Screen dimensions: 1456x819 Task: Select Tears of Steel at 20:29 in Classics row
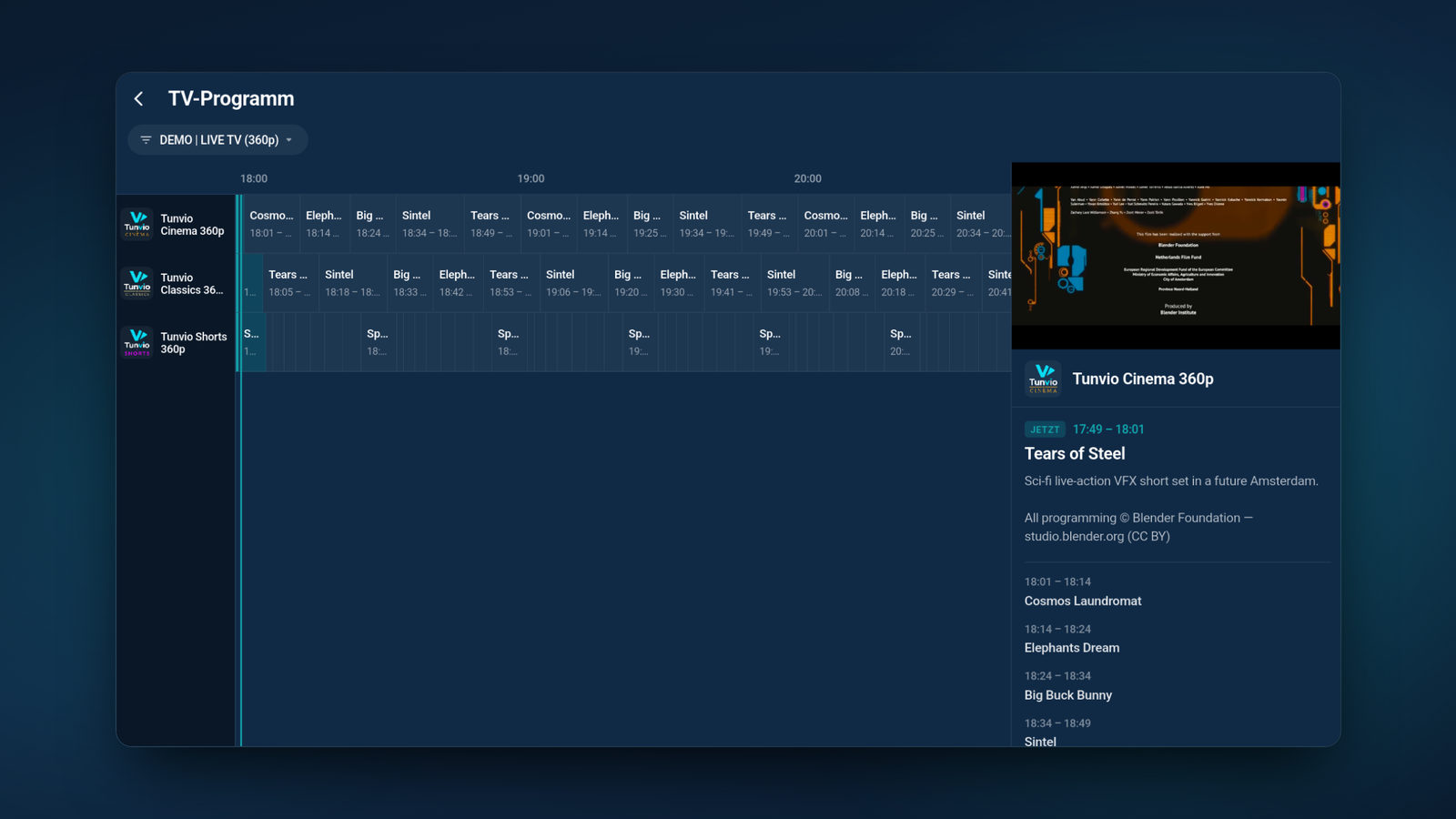tap(954, 283)
